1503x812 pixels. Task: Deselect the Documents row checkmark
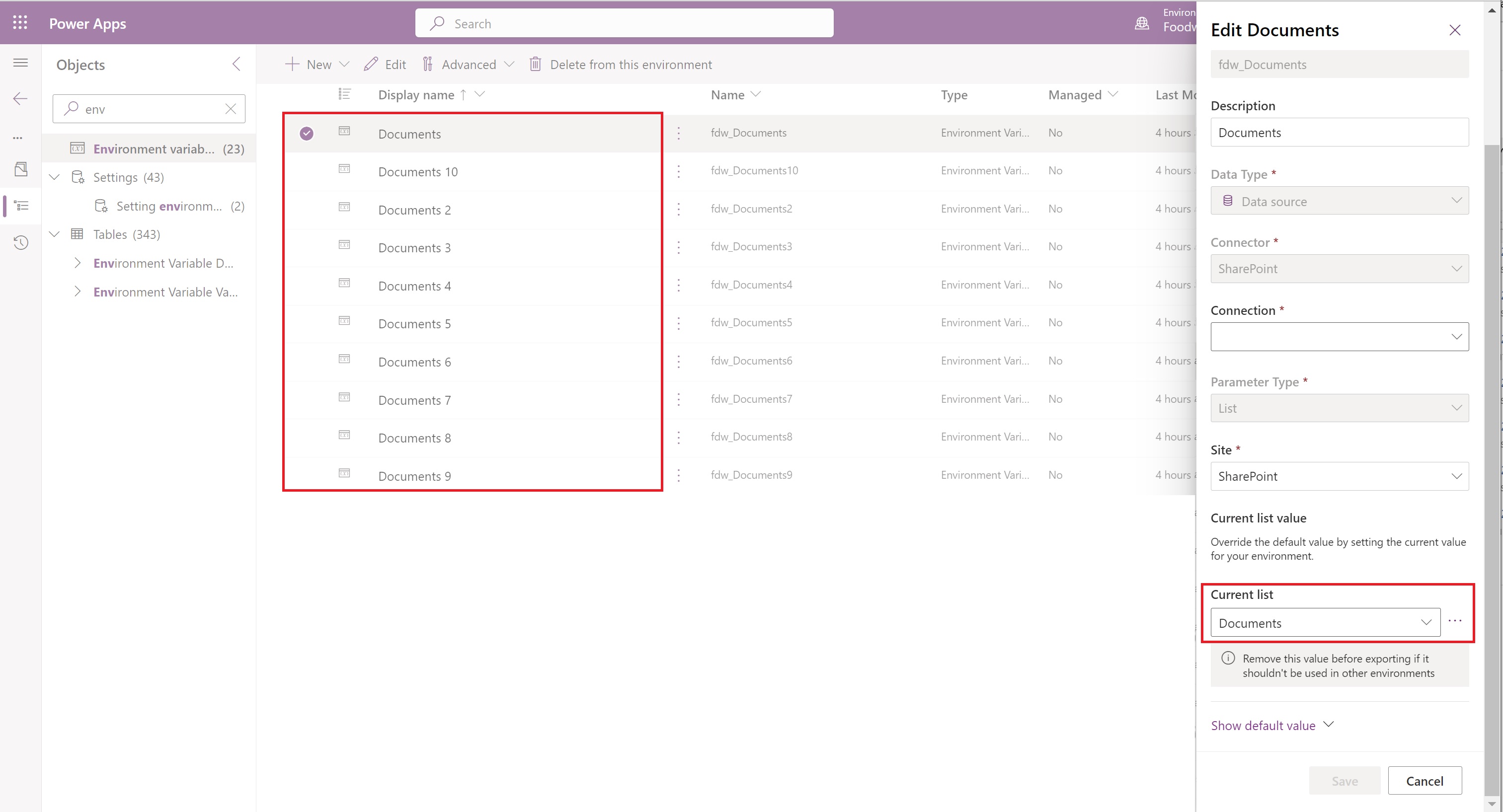click(x=307, y=134)
